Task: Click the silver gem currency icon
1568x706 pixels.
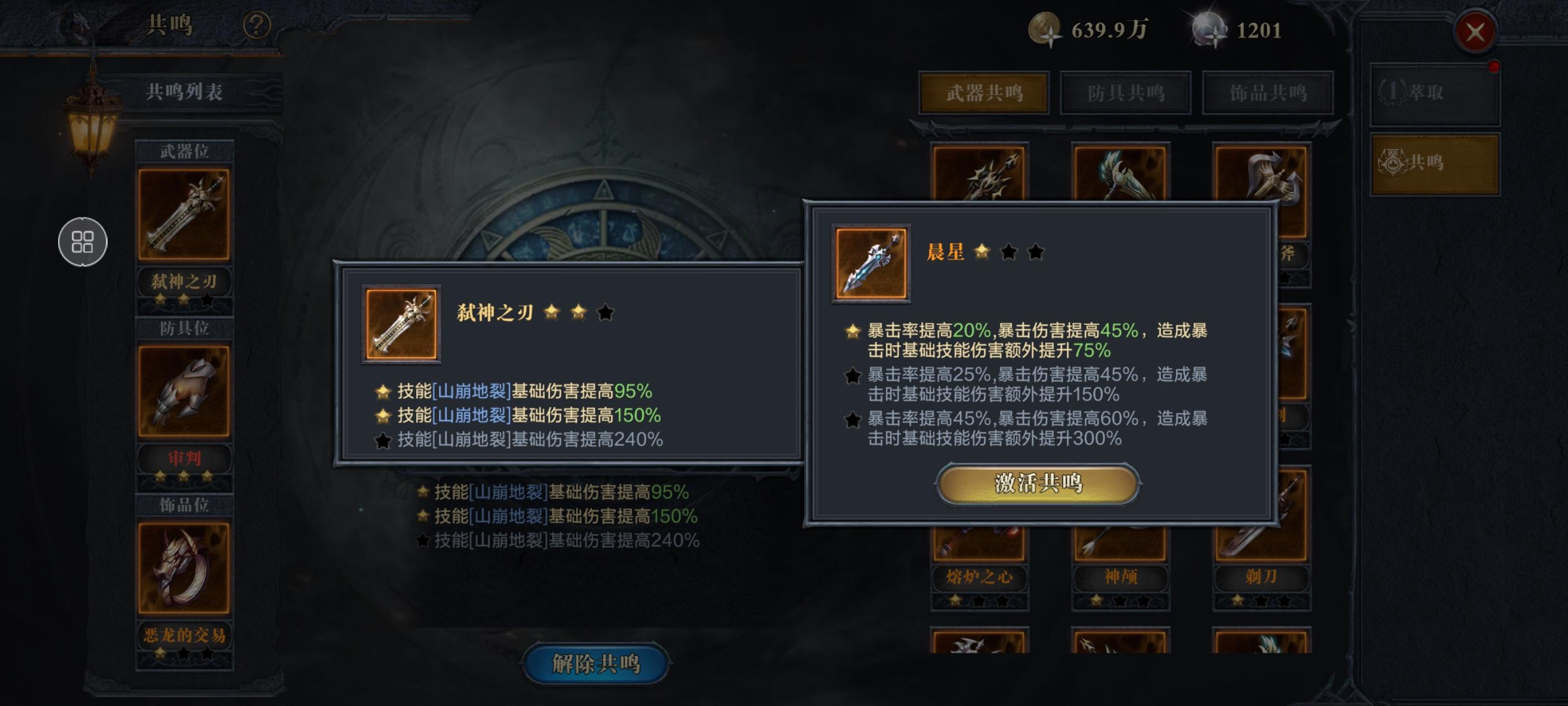Action: click(x=1209, y=29)
